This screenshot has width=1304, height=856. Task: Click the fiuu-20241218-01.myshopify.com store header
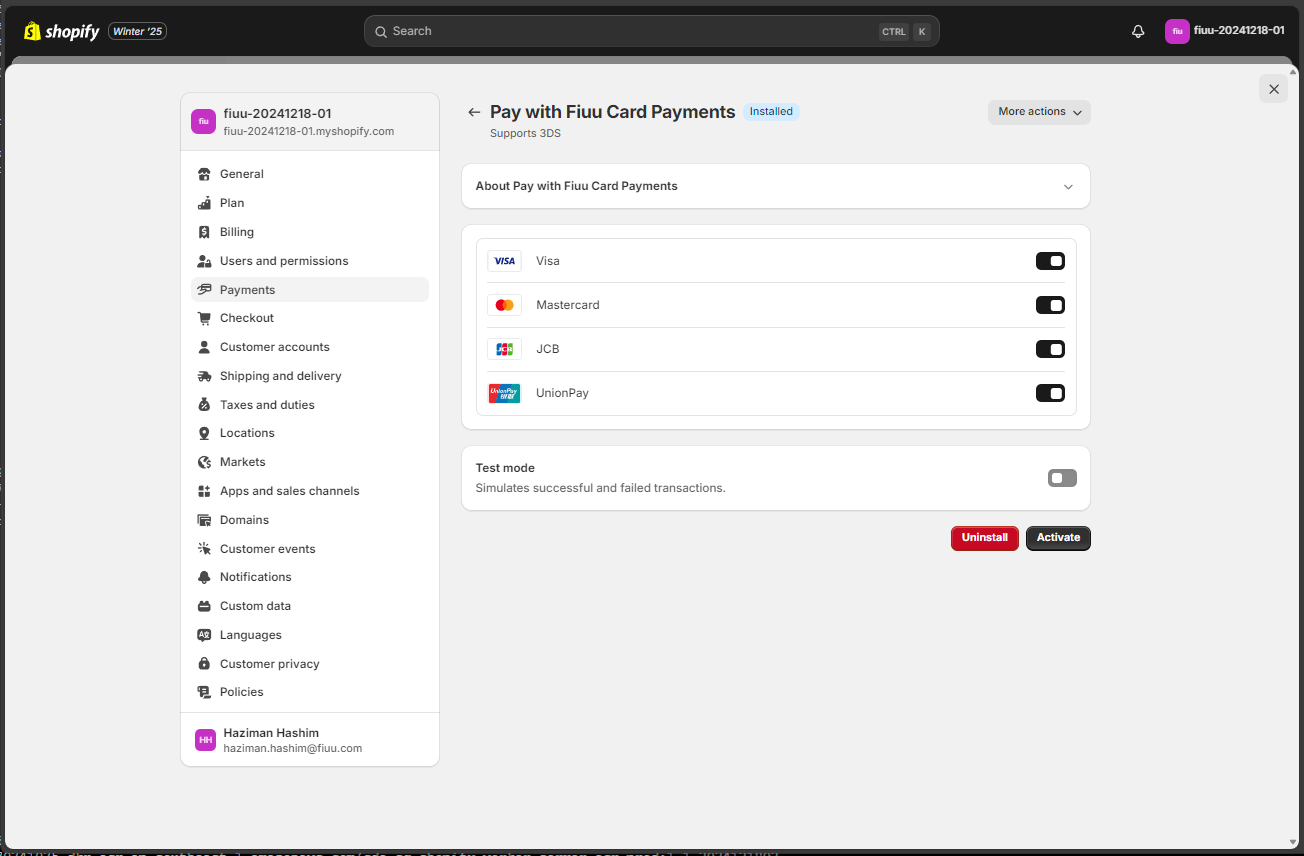[310, 122]
